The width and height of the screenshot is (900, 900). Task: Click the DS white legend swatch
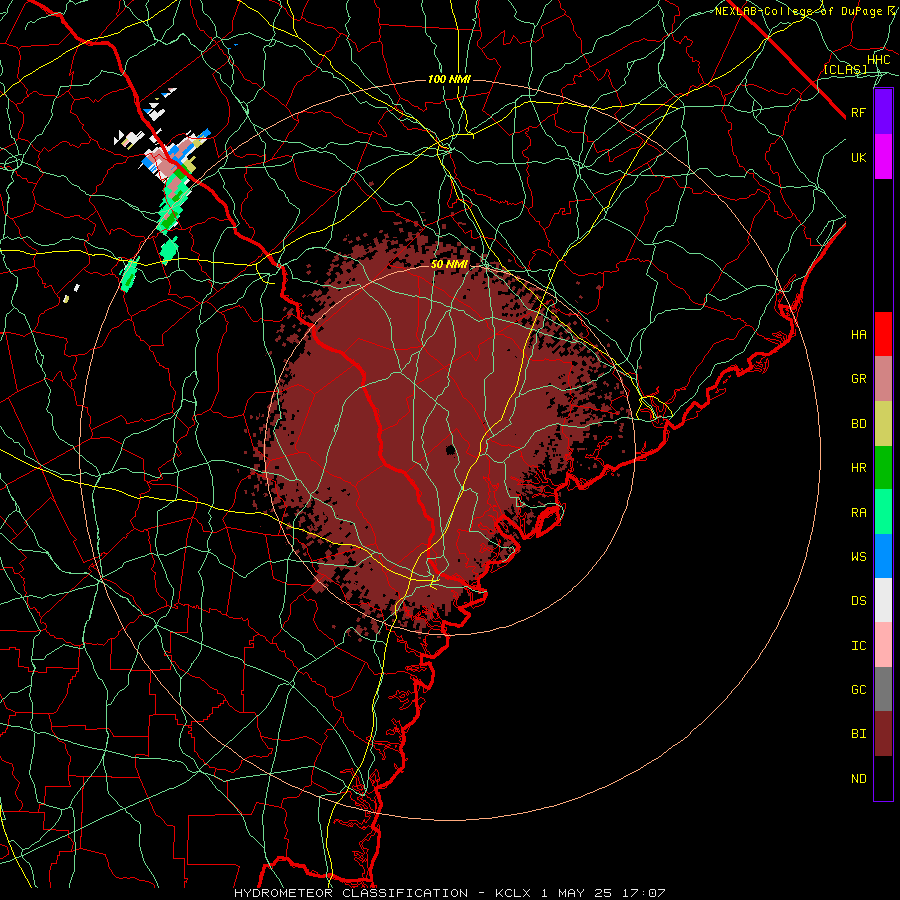click(883, 600)
